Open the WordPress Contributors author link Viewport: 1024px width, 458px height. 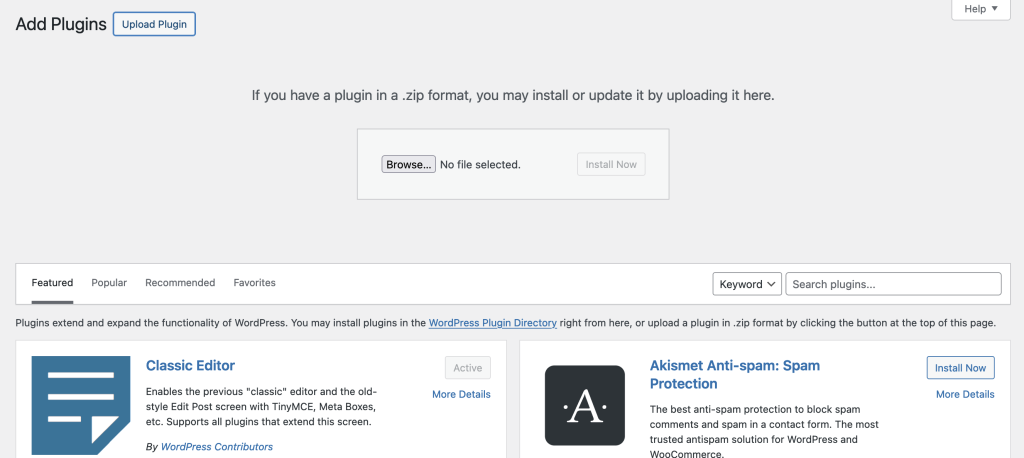pyautogui.click(x=217, y=447)
